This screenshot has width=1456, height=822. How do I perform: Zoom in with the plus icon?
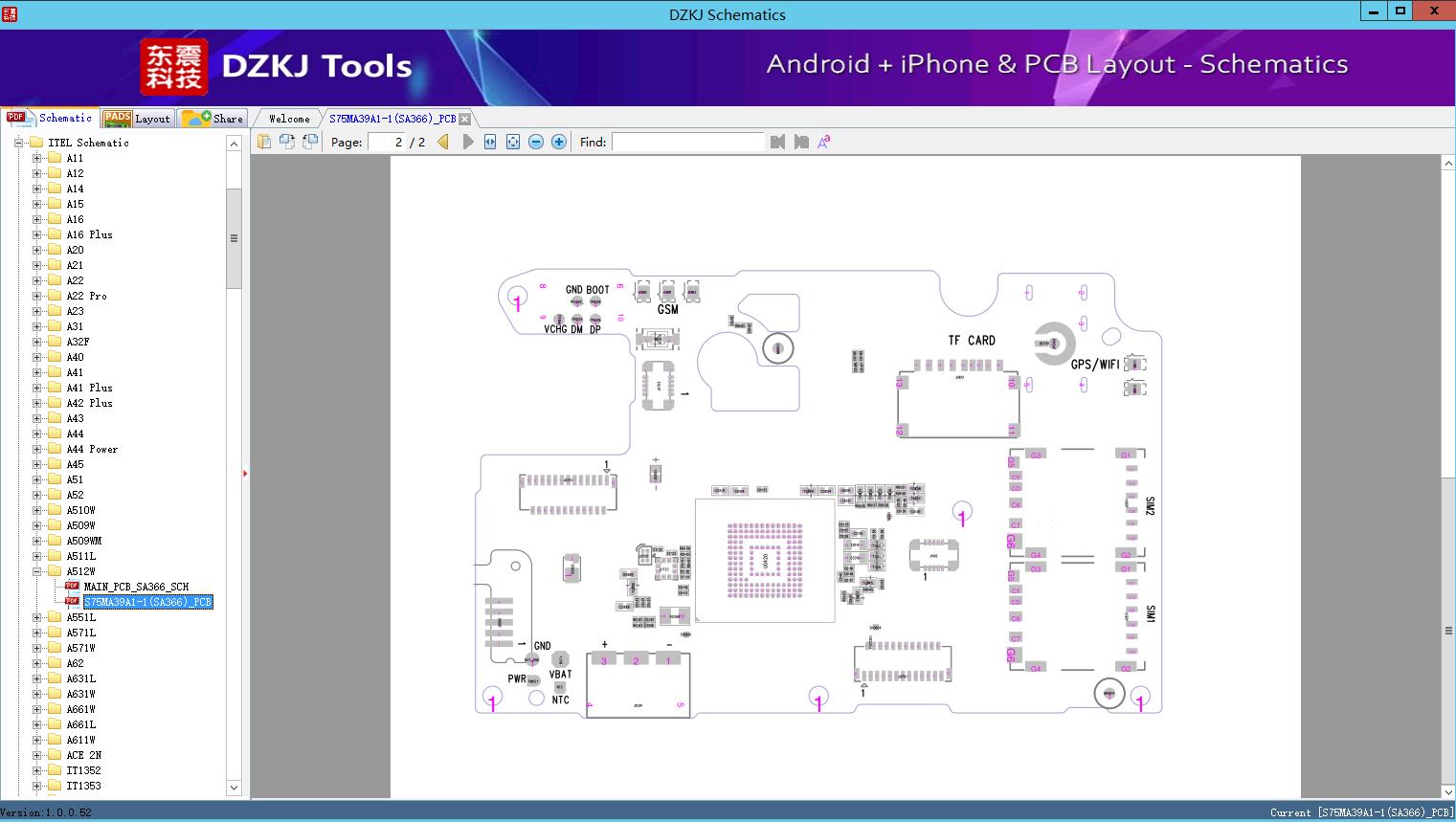pyautogui.click(x=559, y=142)
